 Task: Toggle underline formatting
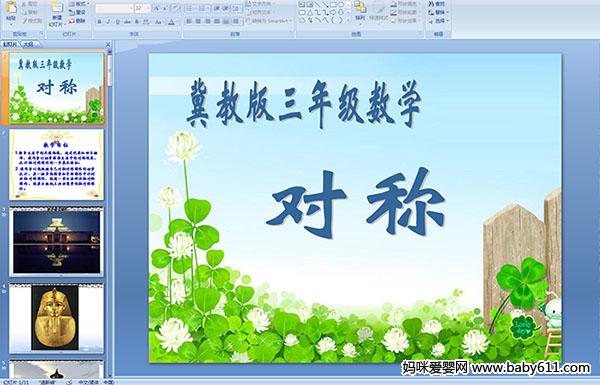pos(117,22)
